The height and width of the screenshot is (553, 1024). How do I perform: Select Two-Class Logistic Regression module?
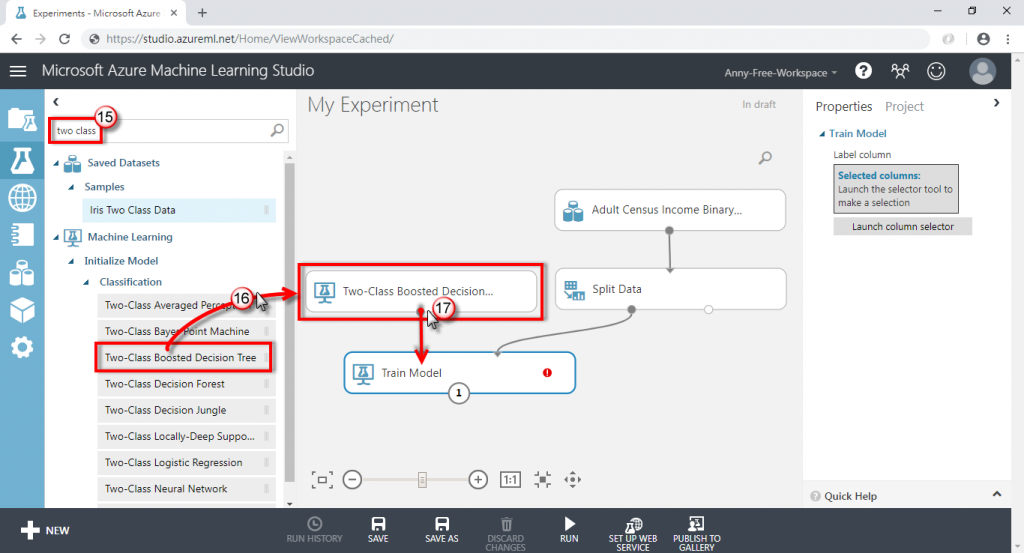click(186, 462)
